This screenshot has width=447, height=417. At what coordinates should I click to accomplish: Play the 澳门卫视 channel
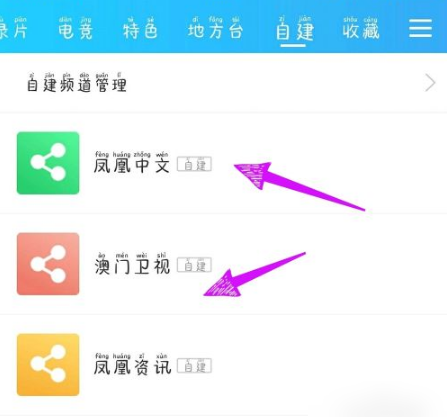(132, 264)
